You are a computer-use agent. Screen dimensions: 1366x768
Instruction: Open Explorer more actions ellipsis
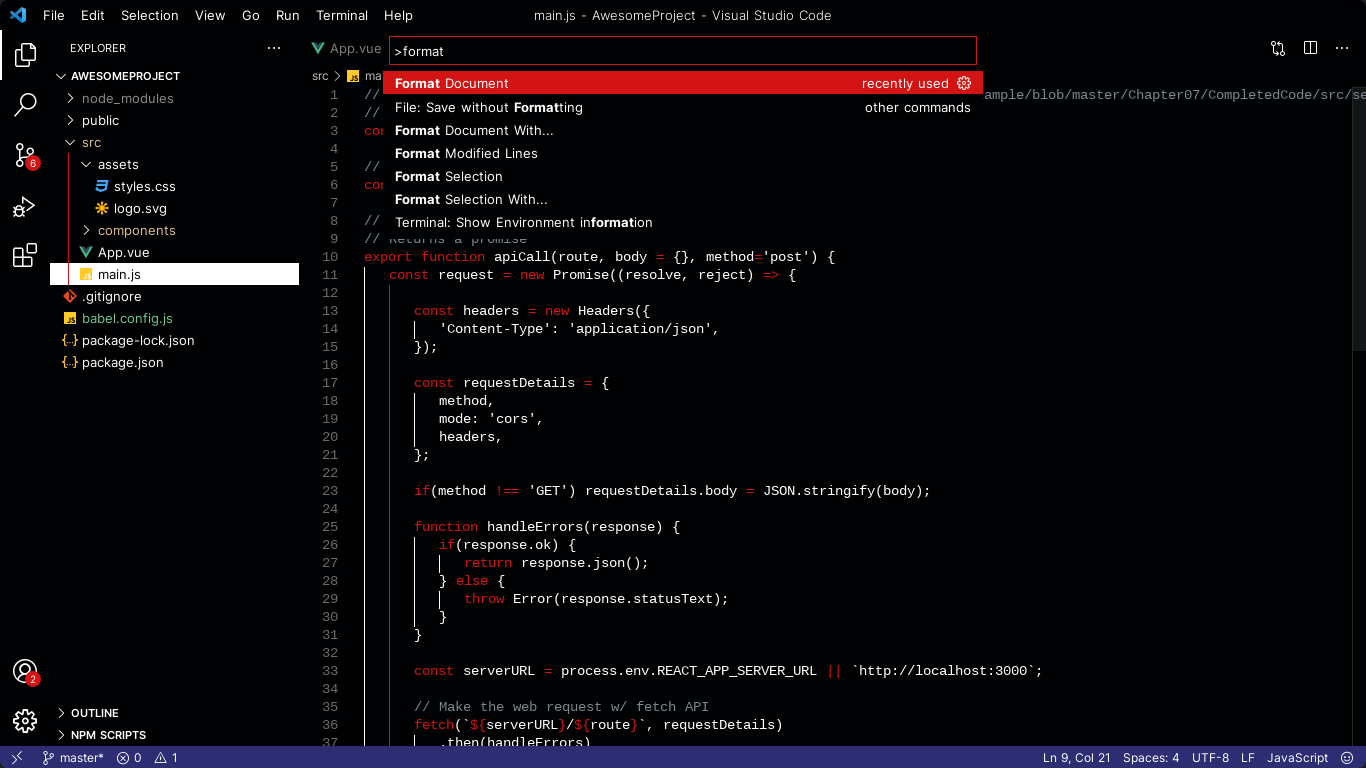coord(274,48)
